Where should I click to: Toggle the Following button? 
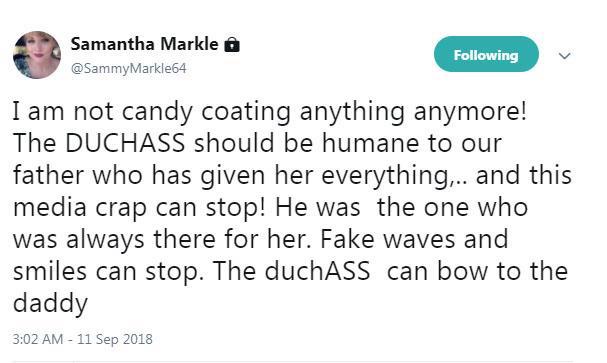coord(486,55)
